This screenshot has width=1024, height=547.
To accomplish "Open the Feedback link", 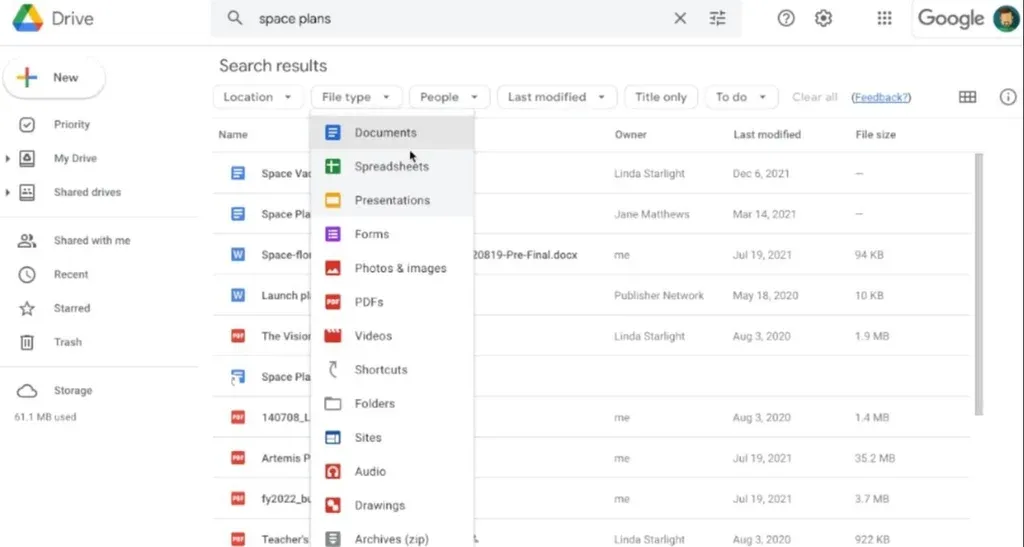I will [x=880, y=97].
